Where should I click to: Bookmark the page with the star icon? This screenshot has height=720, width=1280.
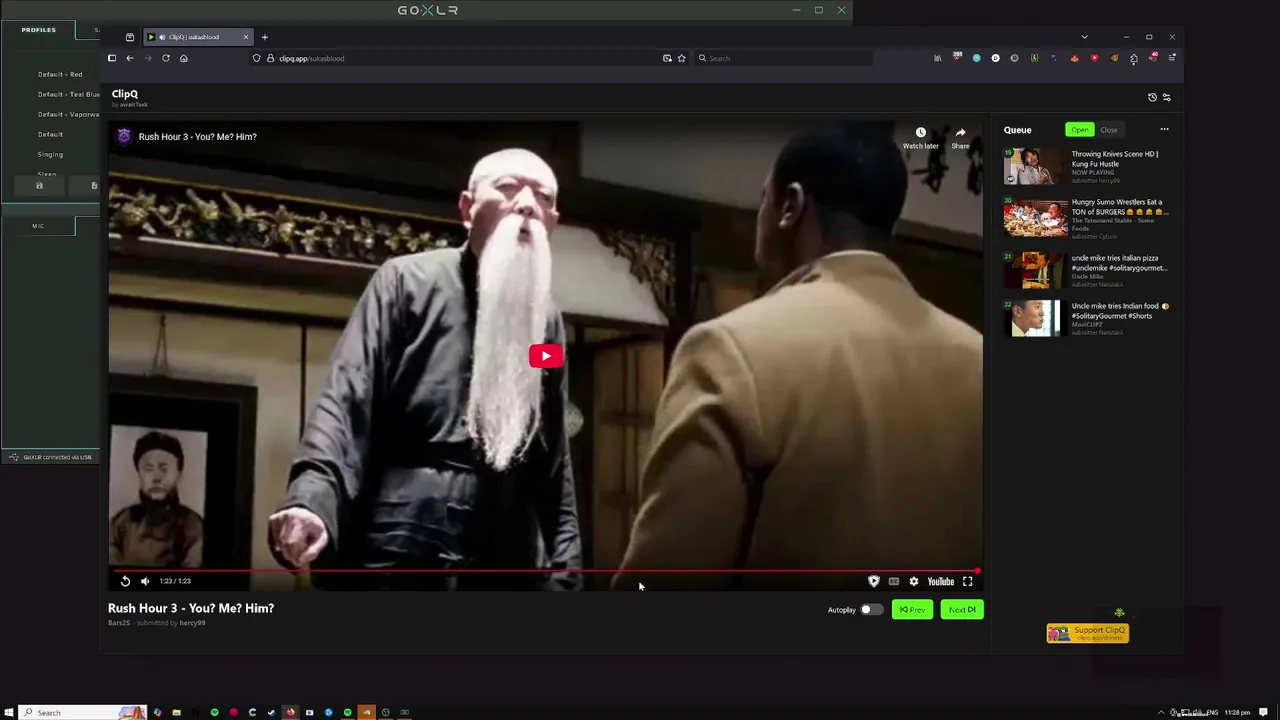[682, 58]
